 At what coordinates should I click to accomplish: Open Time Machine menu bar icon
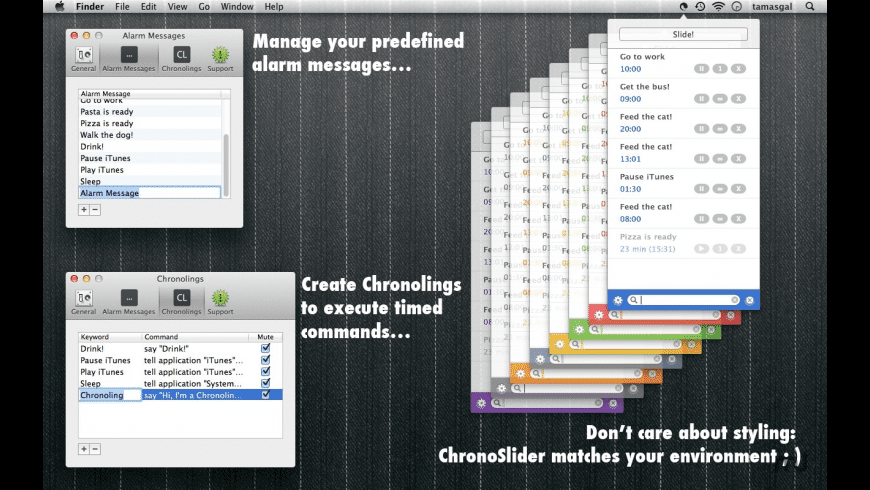point(700,7)
